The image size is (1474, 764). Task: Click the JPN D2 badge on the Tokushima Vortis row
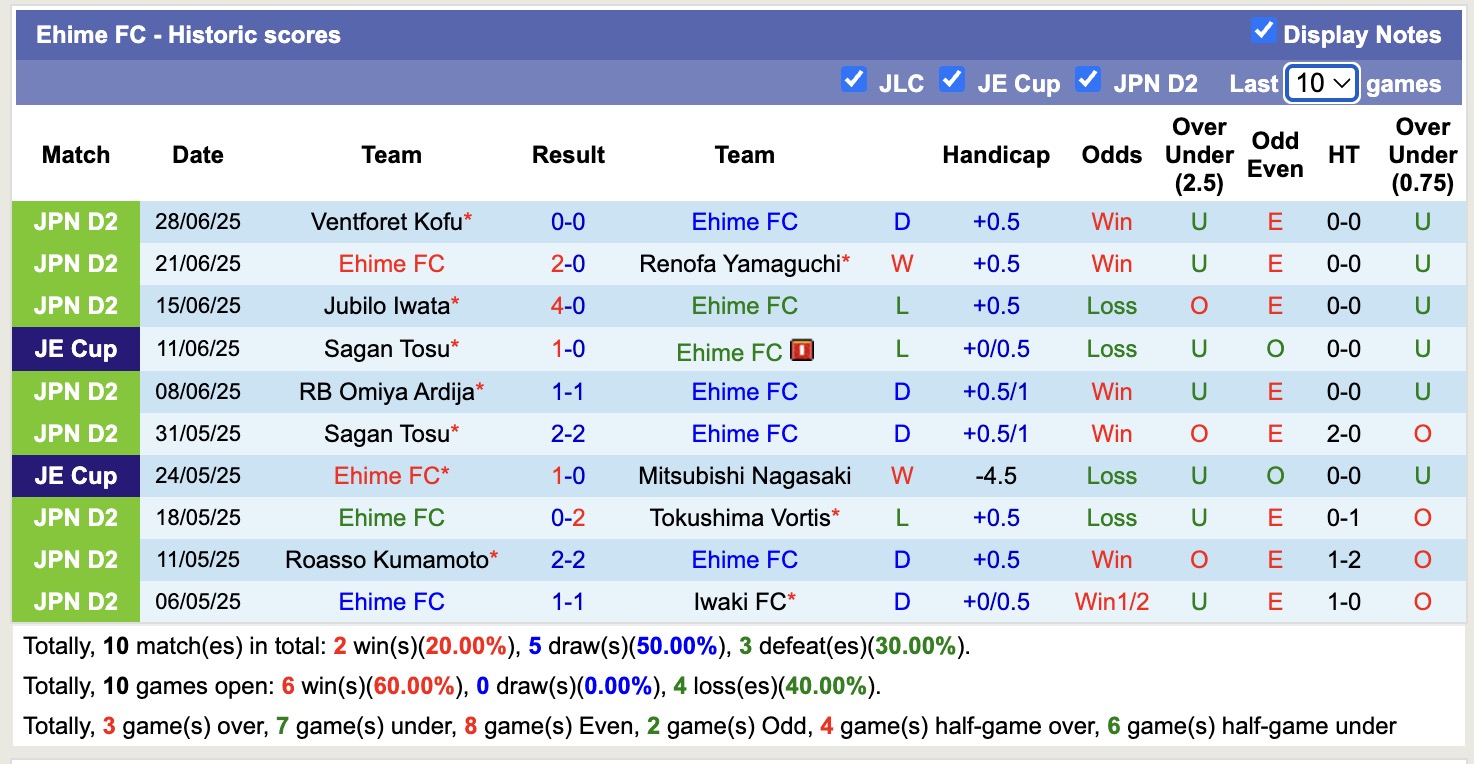(x=75, y=517)
